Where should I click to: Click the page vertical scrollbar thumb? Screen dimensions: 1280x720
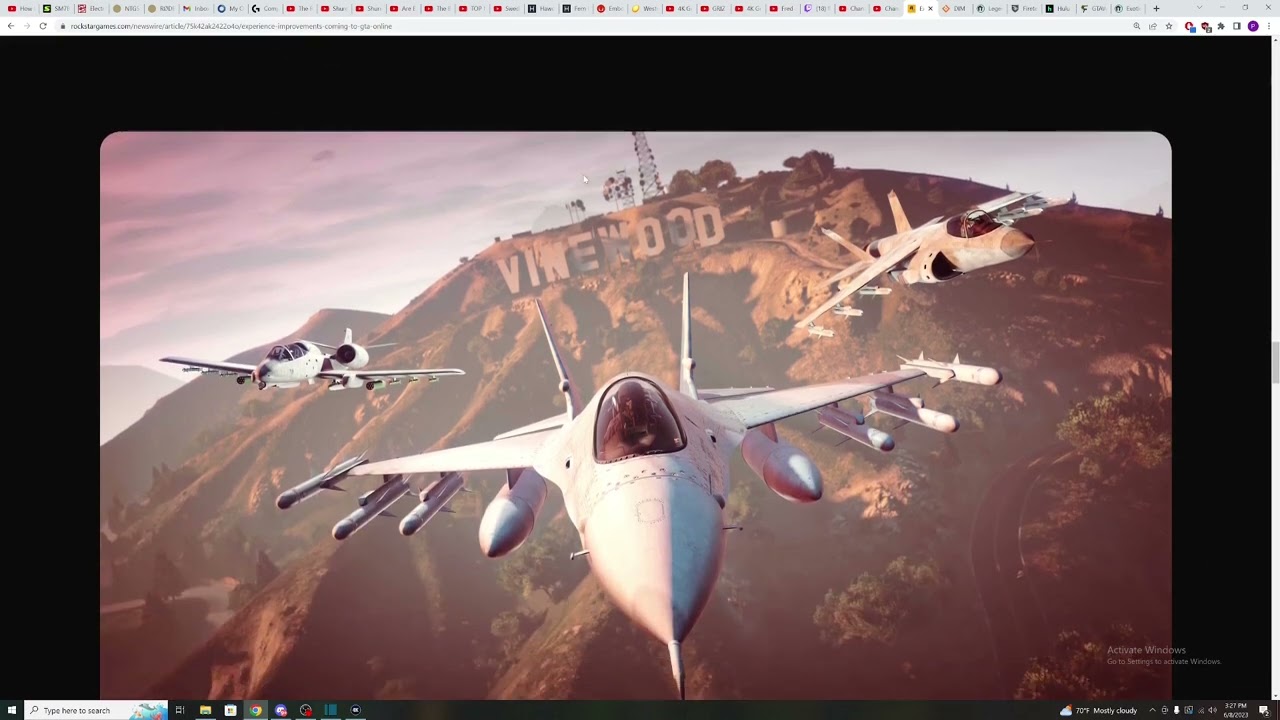1275,362
